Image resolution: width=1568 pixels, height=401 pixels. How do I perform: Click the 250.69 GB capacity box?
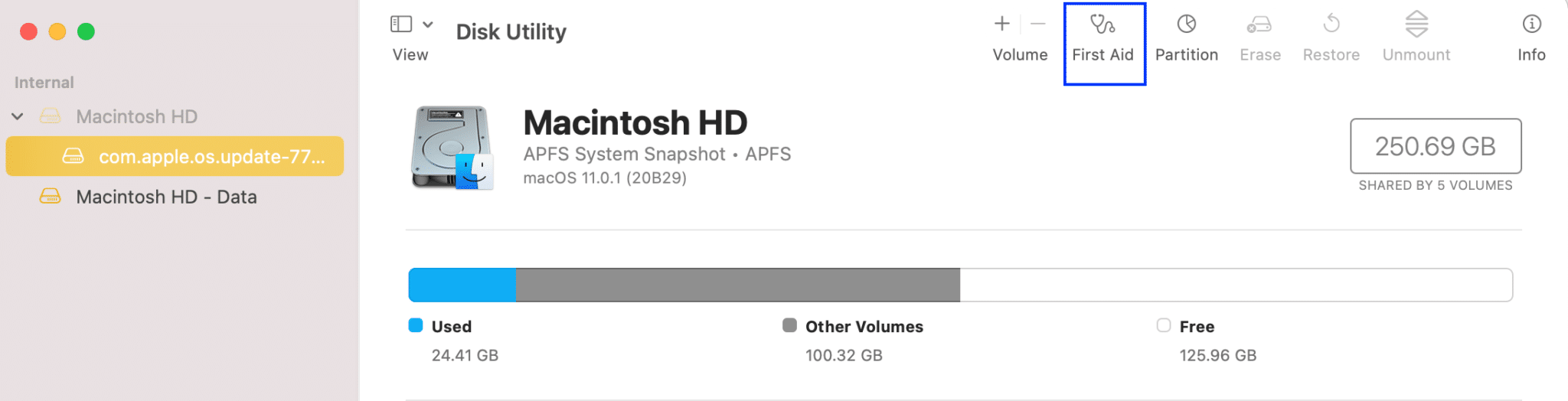point(1435,146)
